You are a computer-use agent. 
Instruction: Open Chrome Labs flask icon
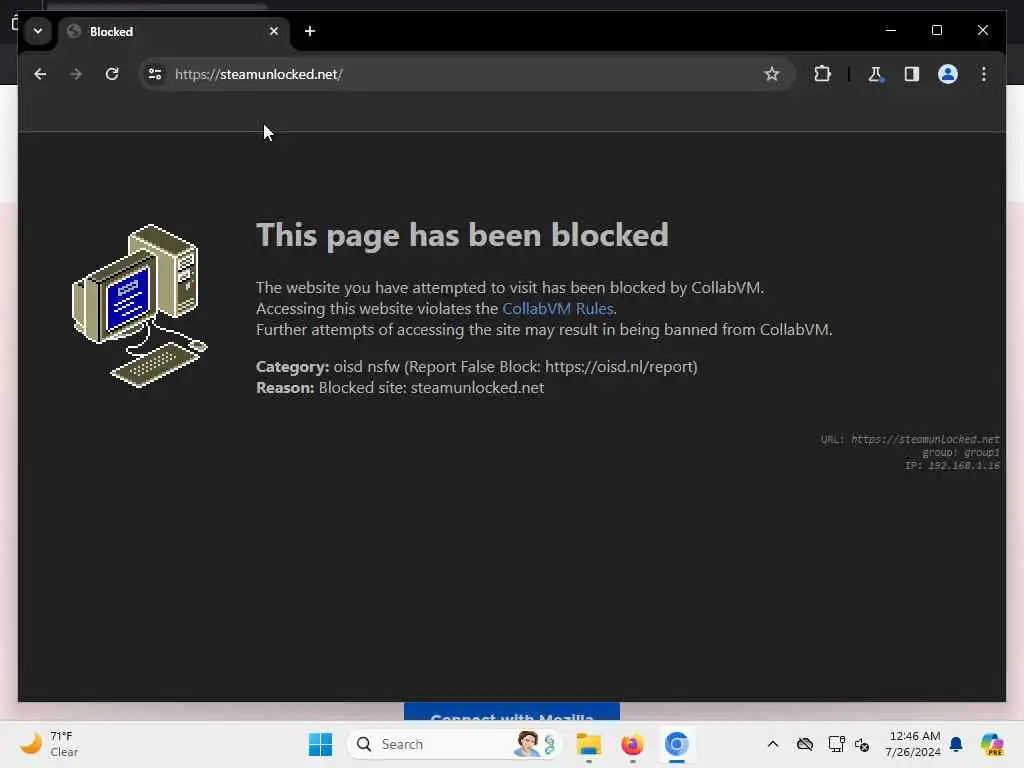[x=875, y=74]
